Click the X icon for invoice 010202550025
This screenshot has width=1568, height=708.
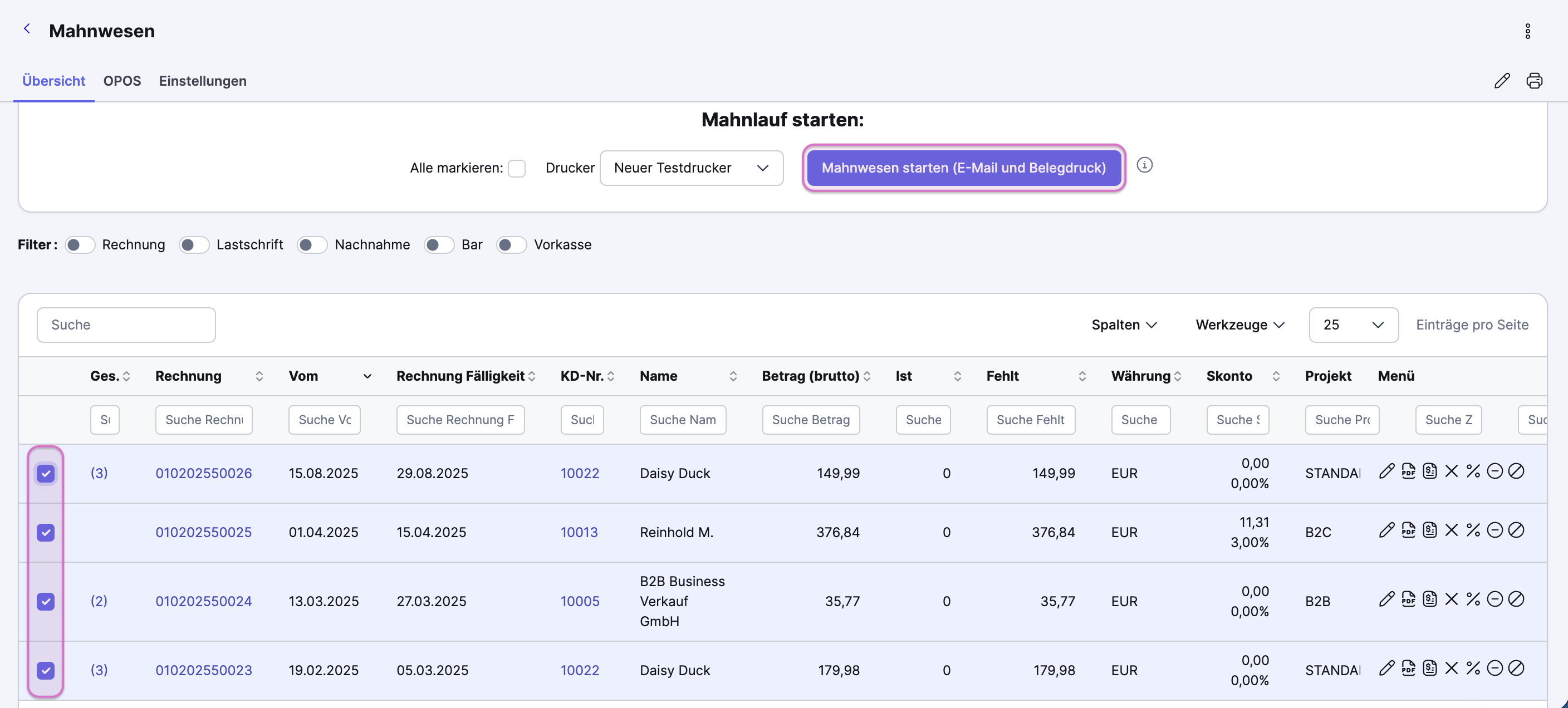[x=1451, y=530]
